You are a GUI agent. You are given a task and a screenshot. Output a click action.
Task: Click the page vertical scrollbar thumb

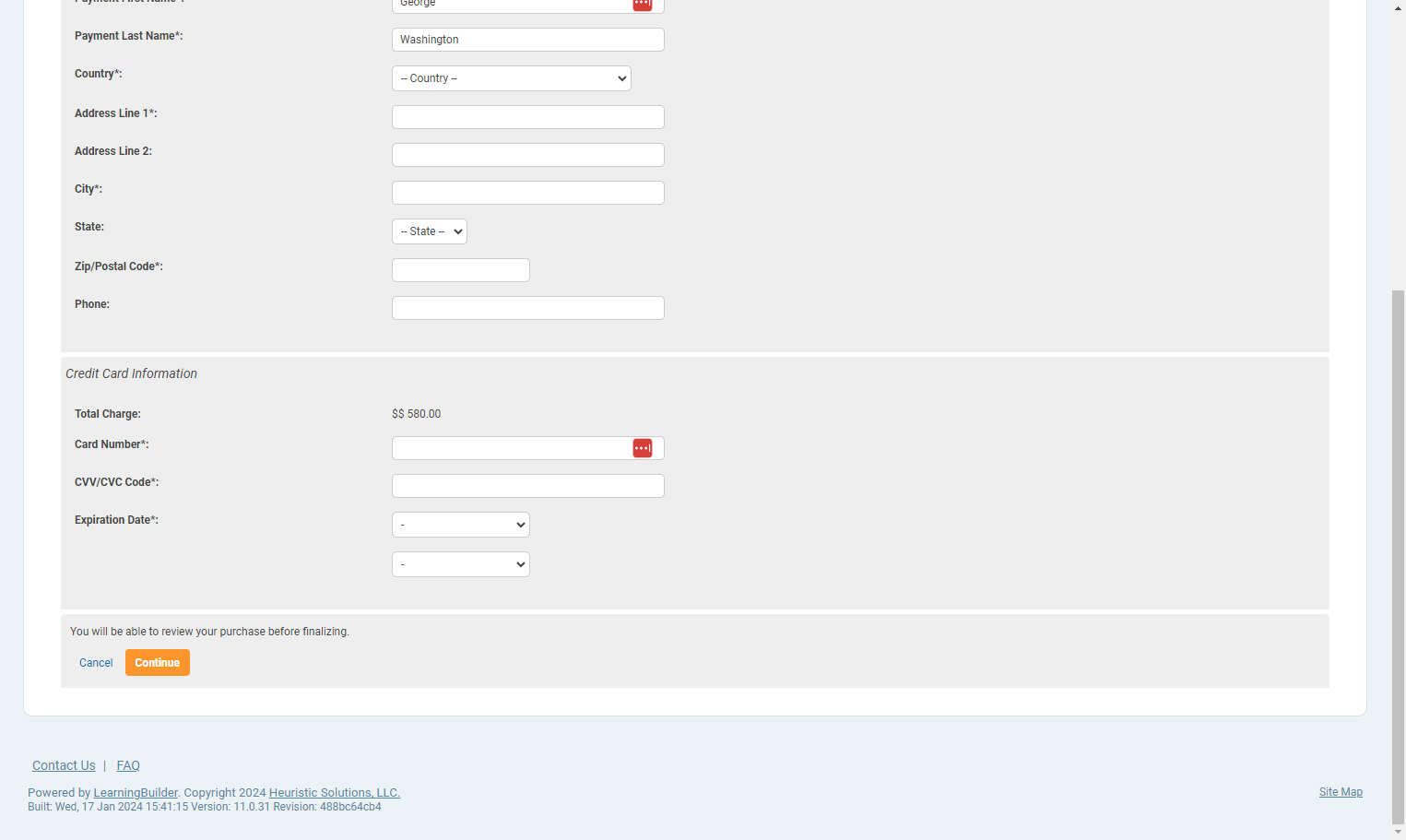click(x=1399, y=556)
